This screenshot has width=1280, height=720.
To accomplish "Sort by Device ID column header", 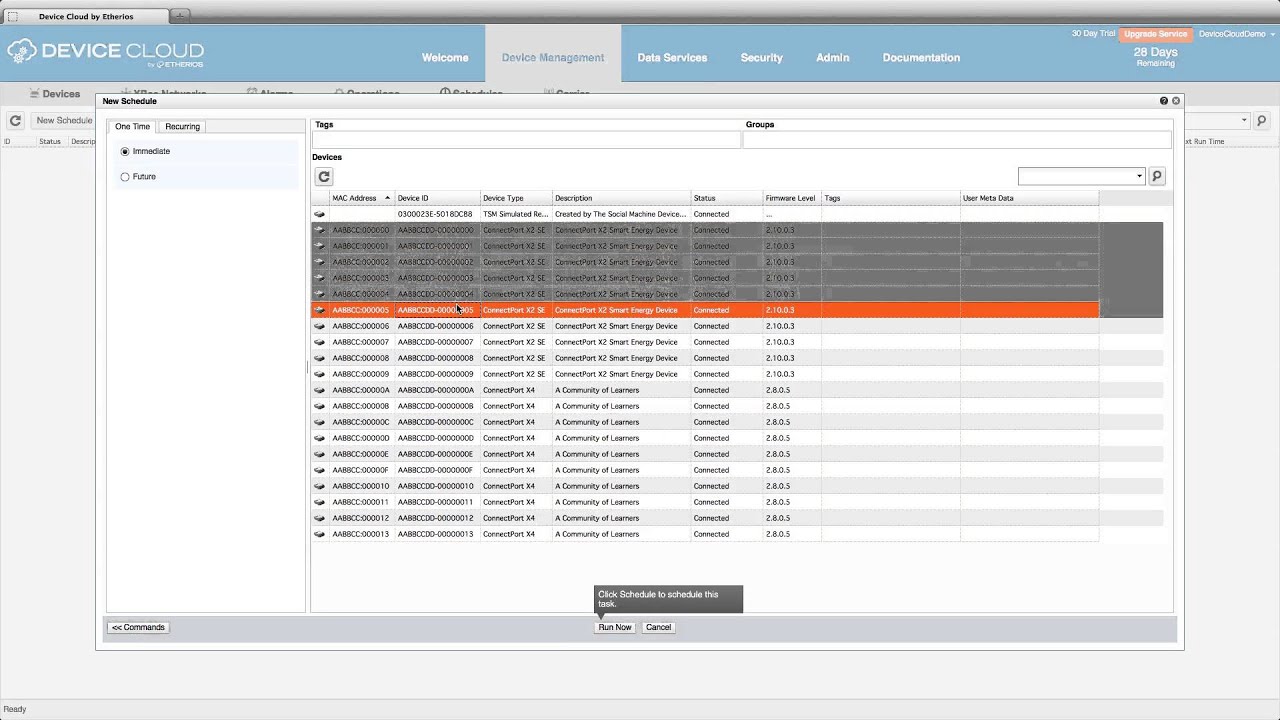I will point(437,198).
